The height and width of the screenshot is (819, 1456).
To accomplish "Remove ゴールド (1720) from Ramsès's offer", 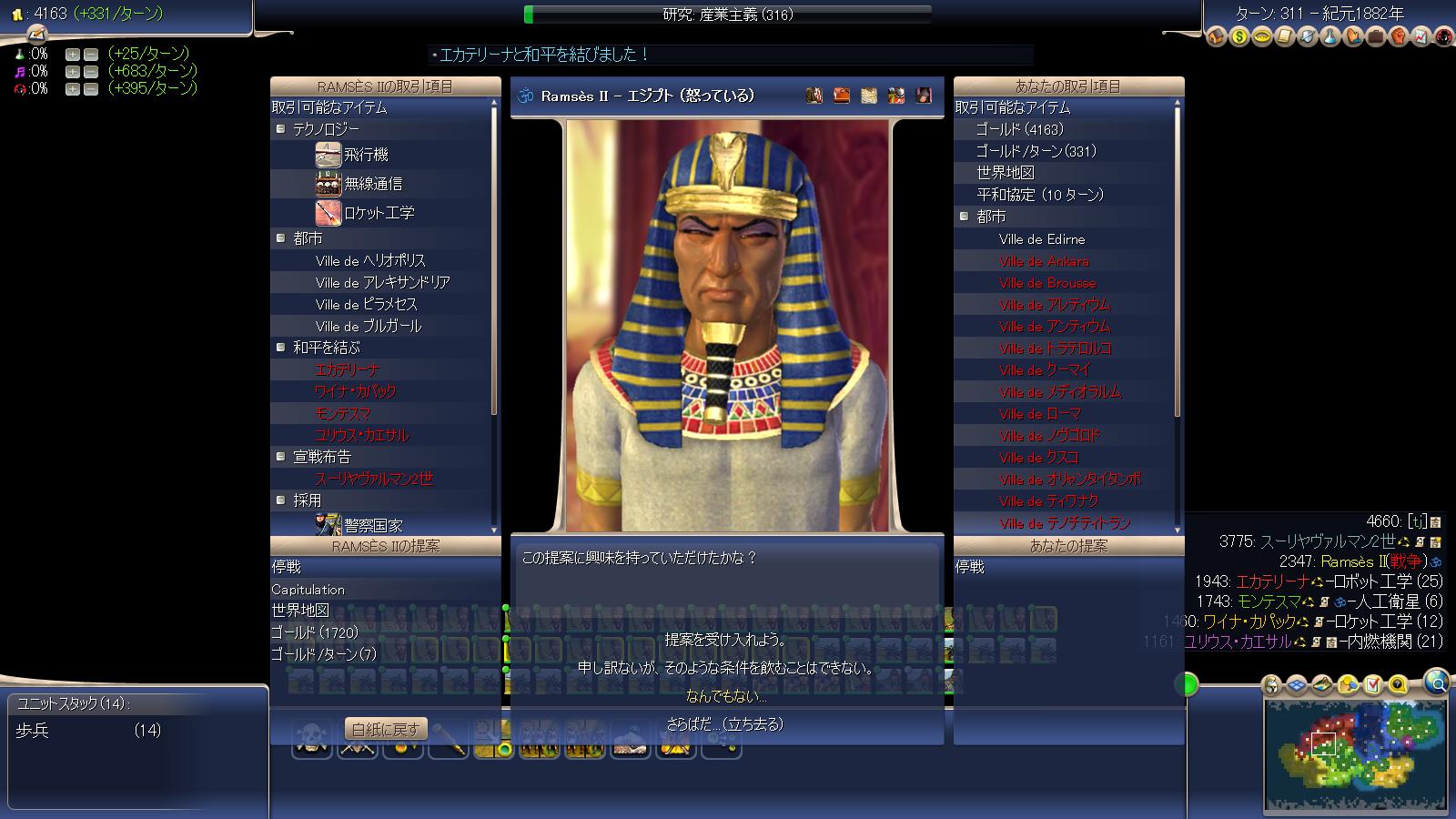I will tap(315, 632).
